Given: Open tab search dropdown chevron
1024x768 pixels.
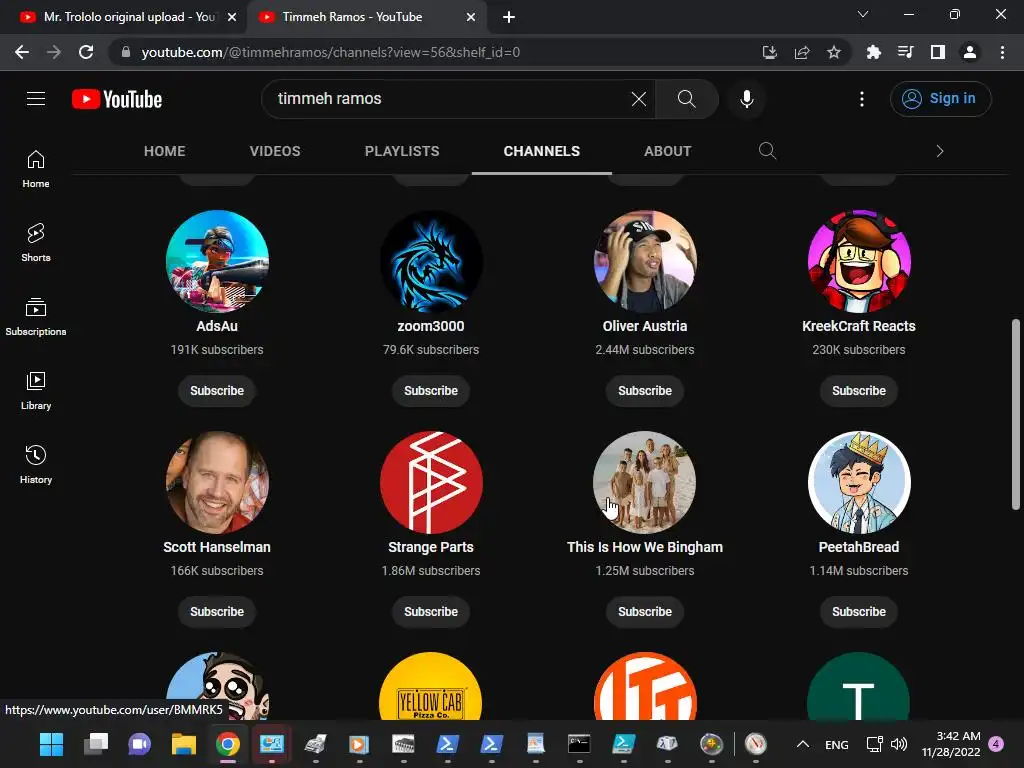Looking at the screenshot, I should (x=863, y=14).
